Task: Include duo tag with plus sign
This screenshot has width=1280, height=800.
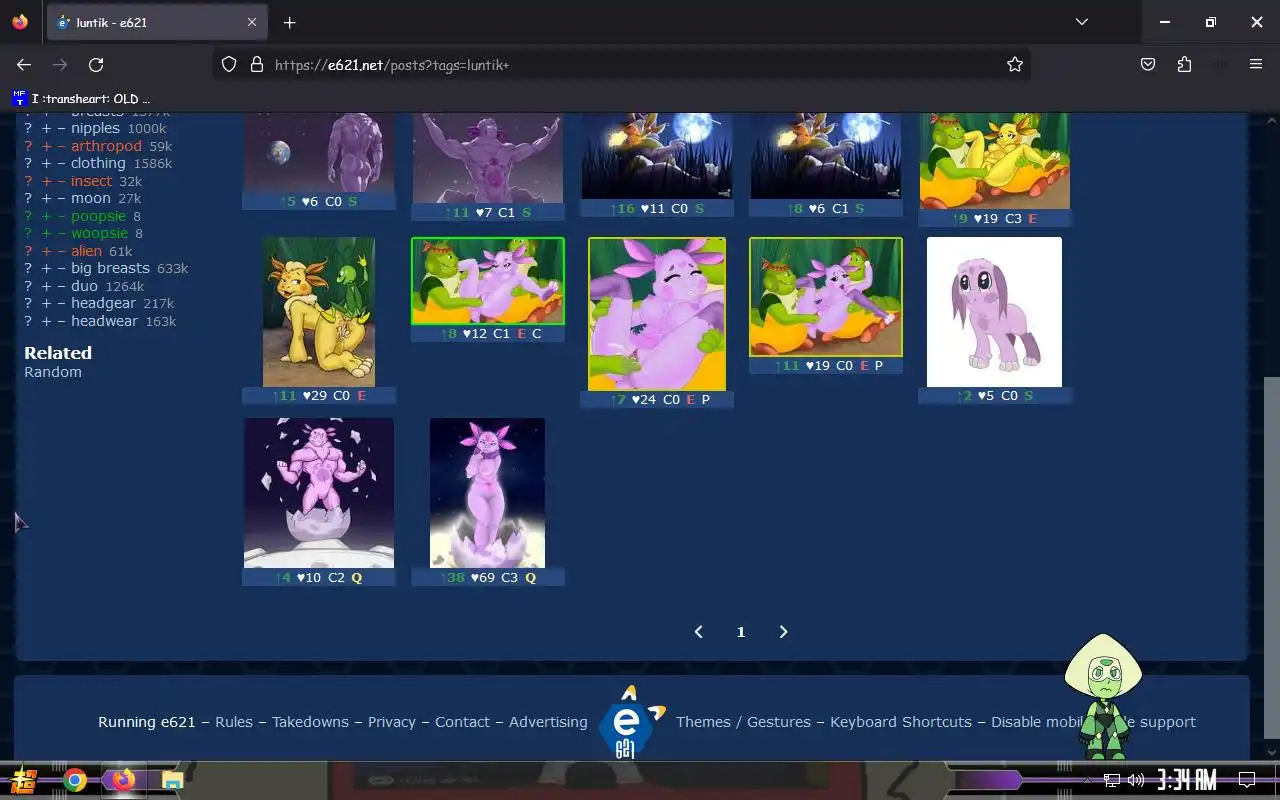Action: tap(46, 286)
